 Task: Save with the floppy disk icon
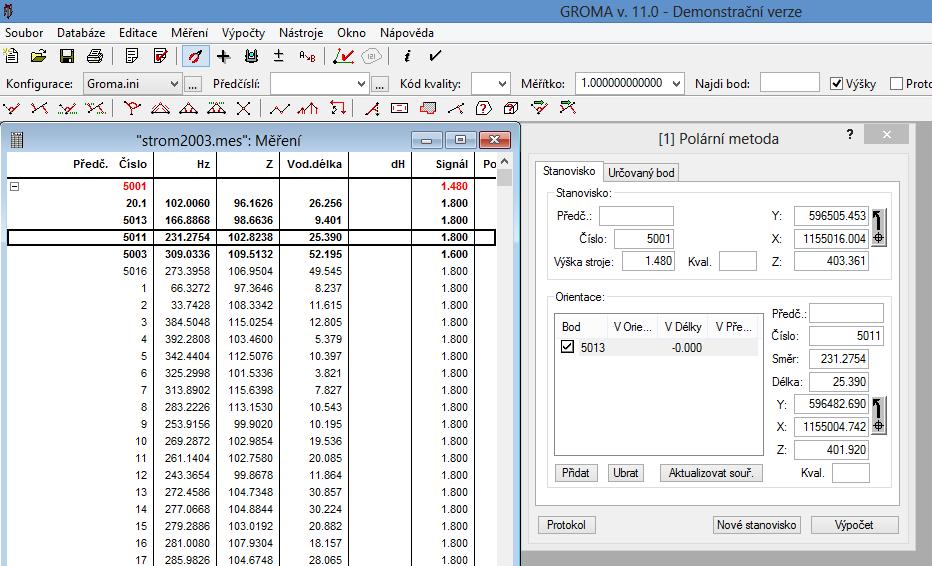click(x=67, y=56)
